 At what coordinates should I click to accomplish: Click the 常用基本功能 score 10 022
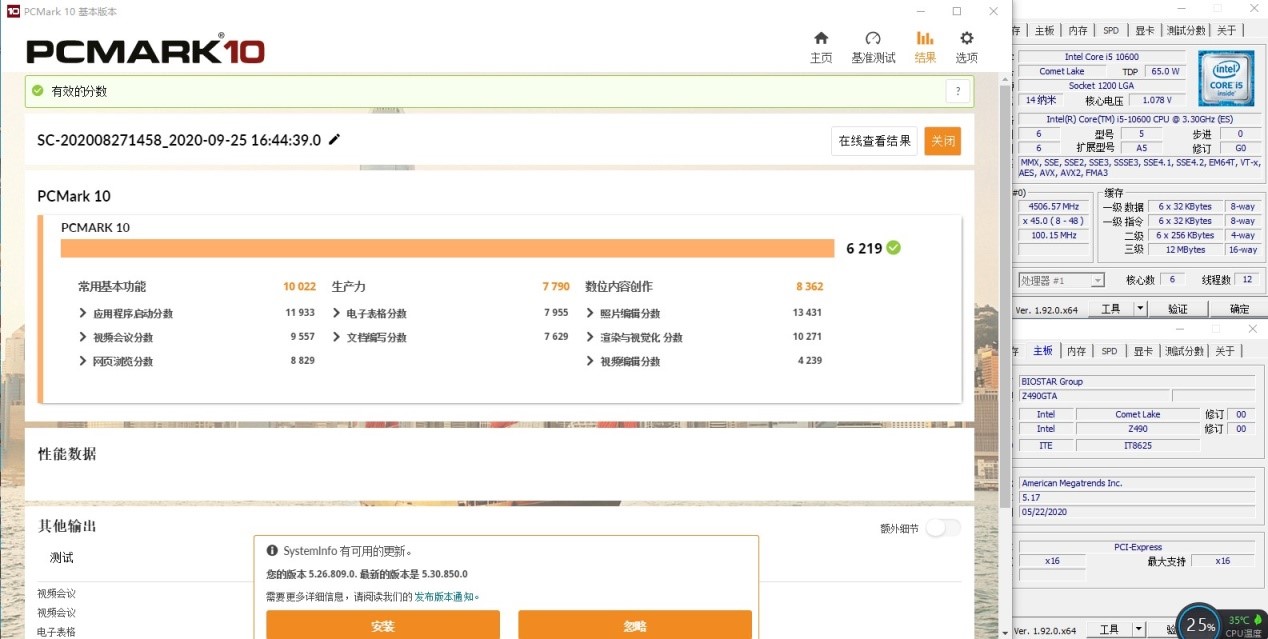[299, 286]
